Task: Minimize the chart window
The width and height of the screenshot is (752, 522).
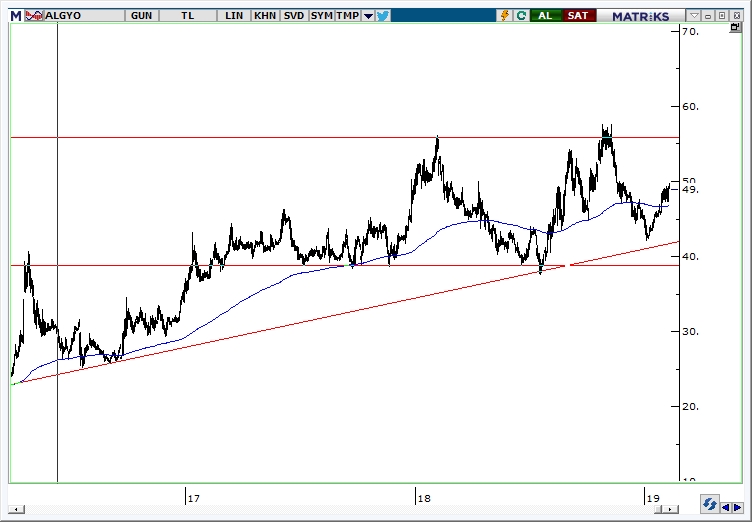Action: [x=708, y=16]
